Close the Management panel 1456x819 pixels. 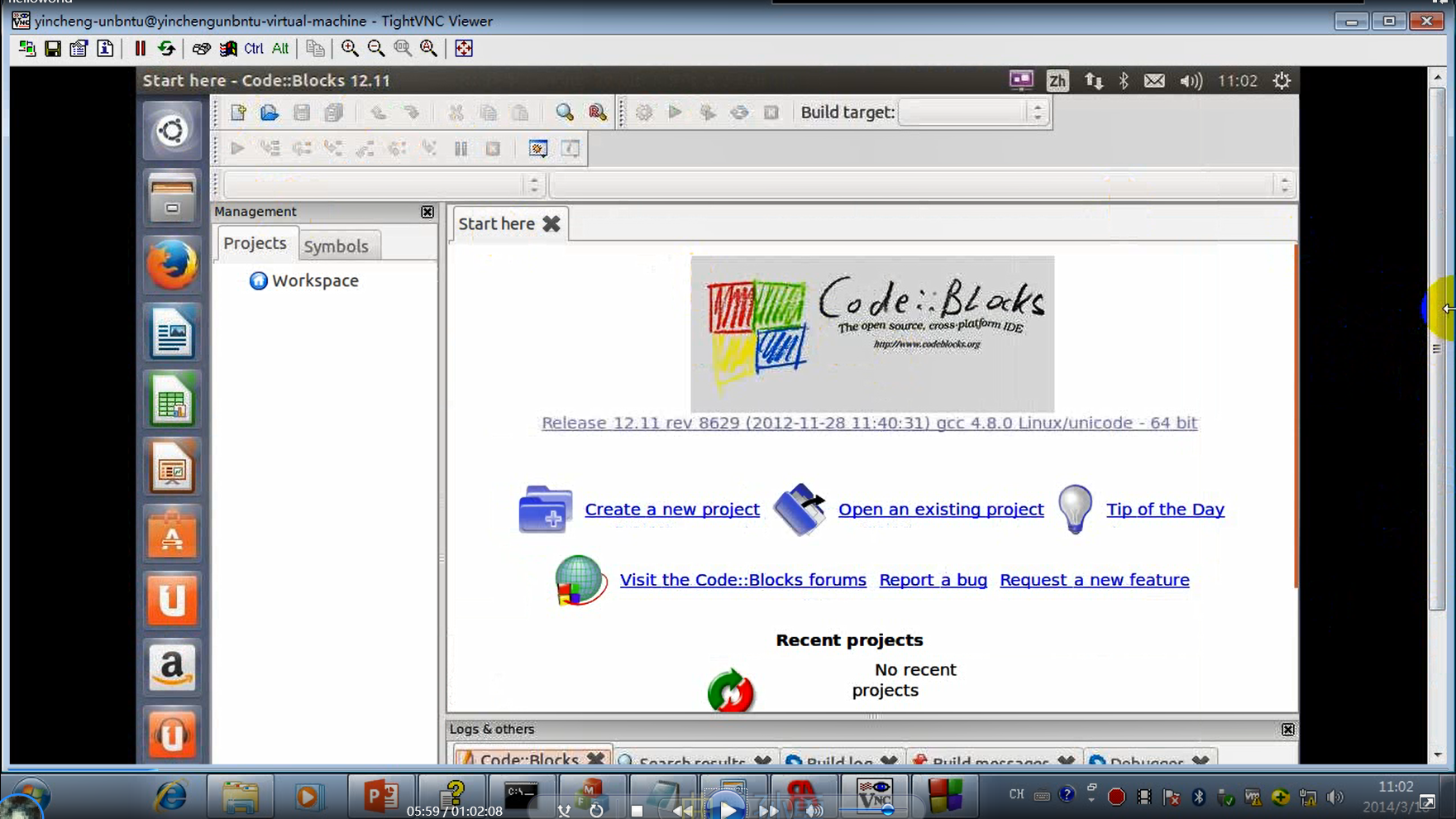pos(427,212)
